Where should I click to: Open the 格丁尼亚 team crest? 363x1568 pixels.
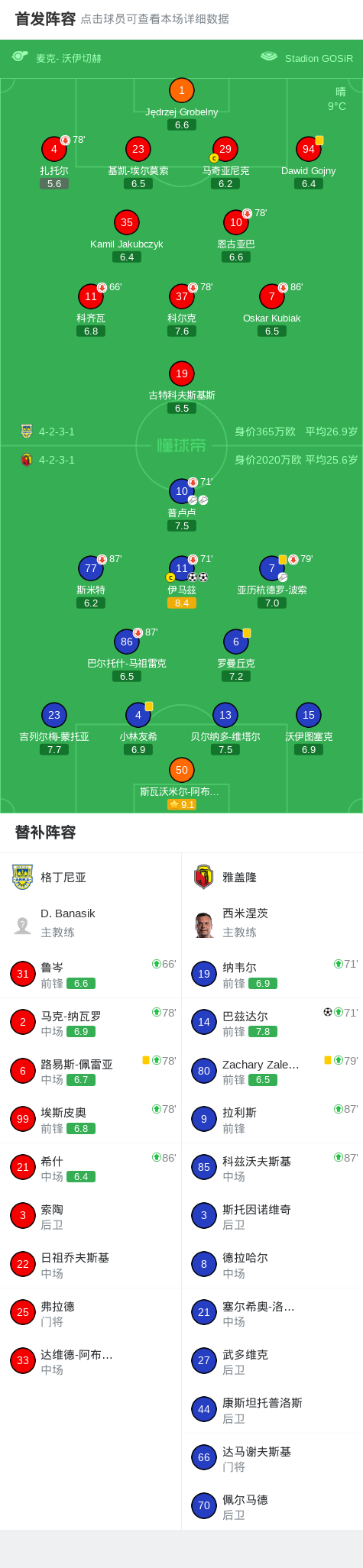23,877
